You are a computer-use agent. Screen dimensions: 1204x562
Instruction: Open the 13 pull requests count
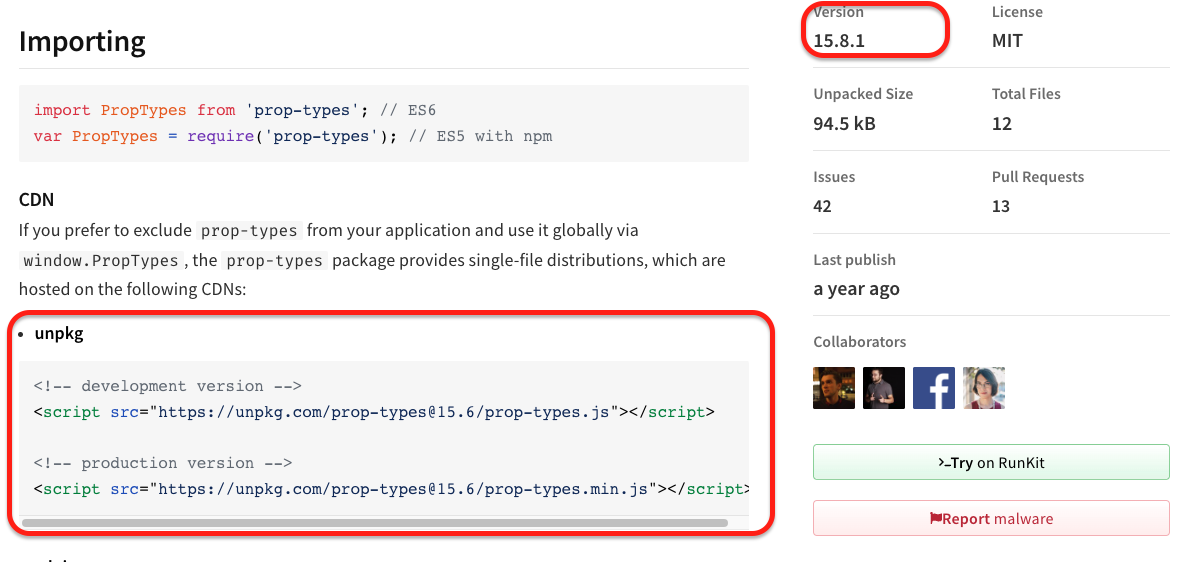1001,206
